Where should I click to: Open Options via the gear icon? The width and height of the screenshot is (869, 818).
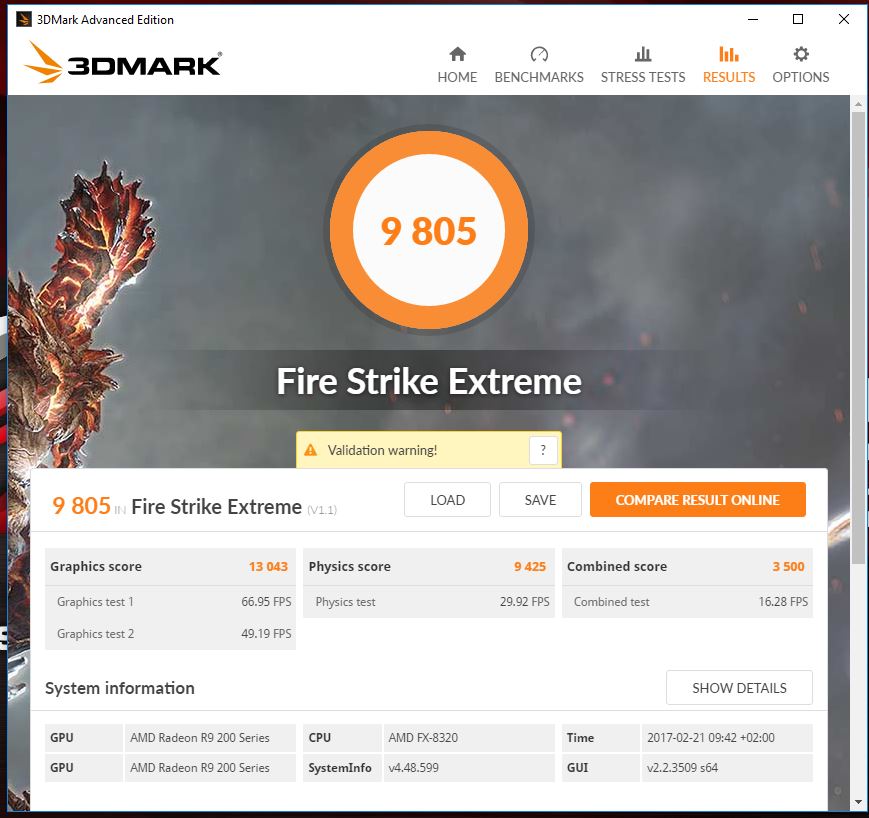coord(801,54)
